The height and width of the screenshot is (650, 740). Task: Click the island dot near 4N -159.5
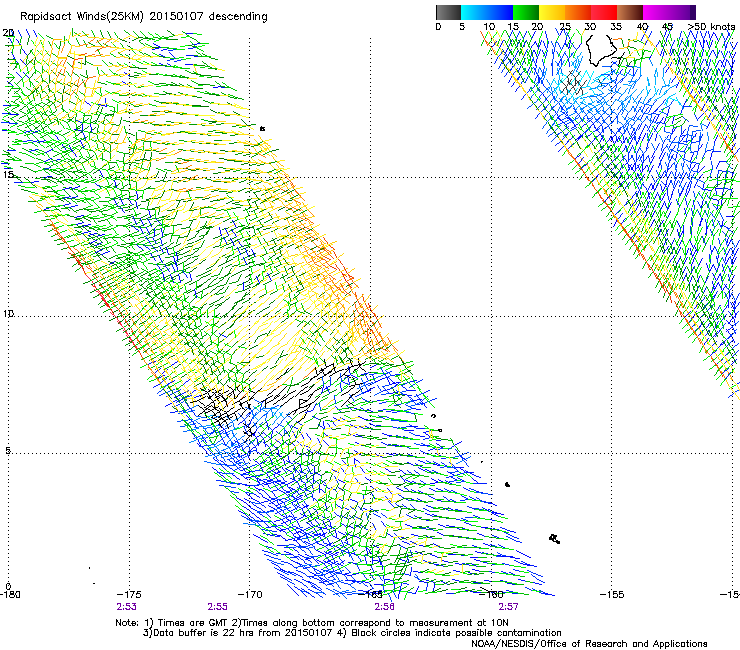507,484
